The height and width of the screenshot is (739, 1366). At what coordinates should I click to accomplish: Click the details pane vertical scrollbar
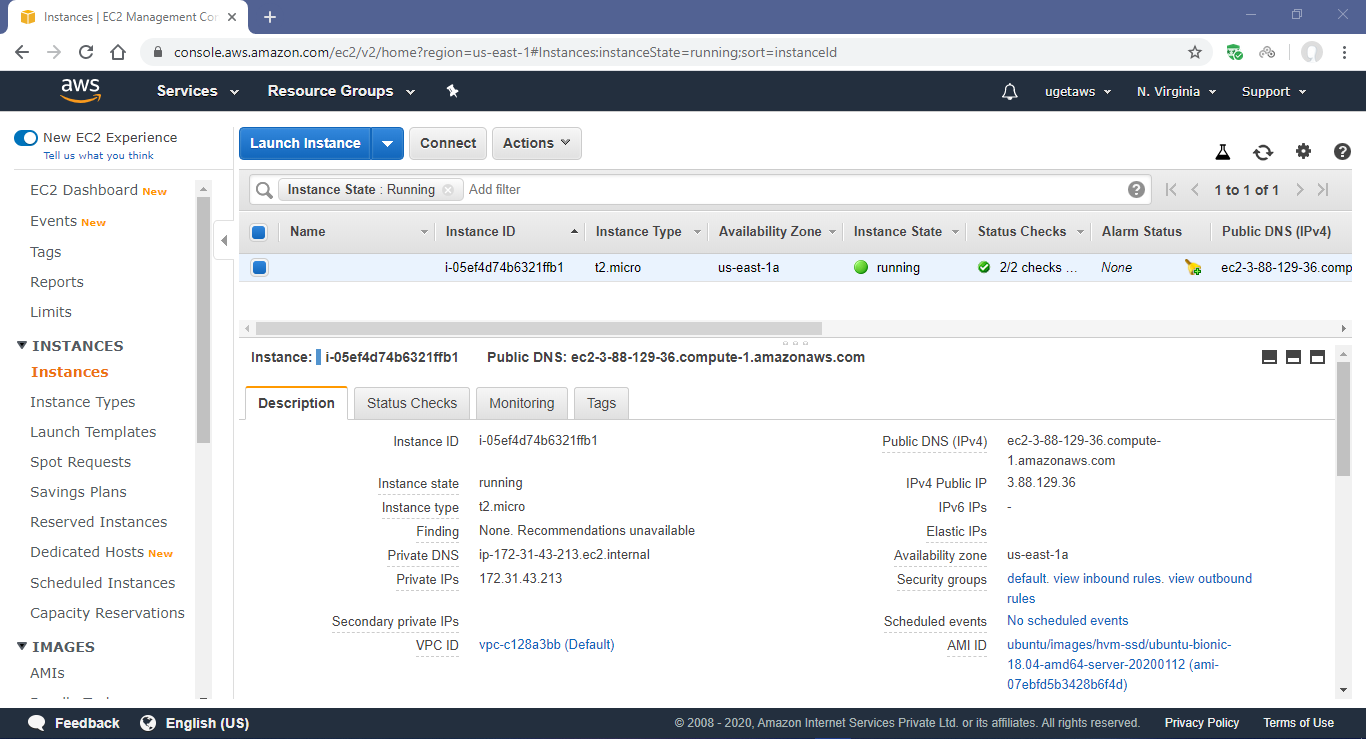coord(1343,418)
